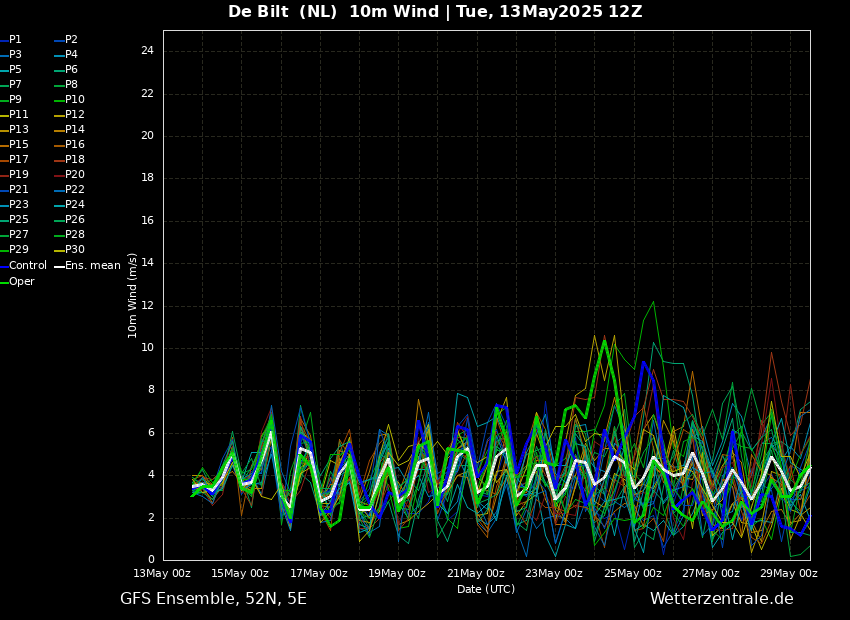850x620 pixels.
Task: Click the P10 legend label
Action: tap(74, 100)
